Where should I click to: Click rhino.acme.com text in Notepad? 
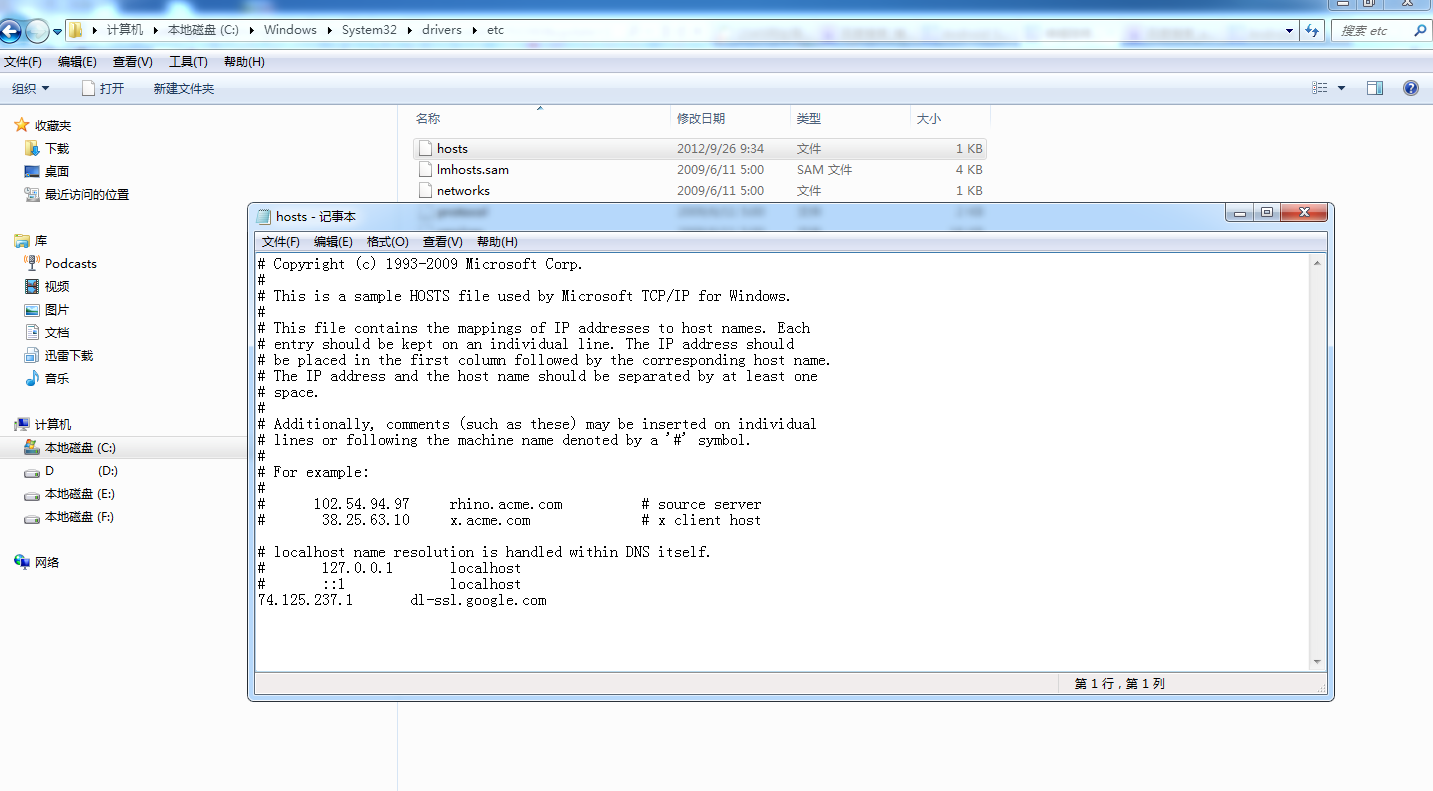(x=506, y=504)
